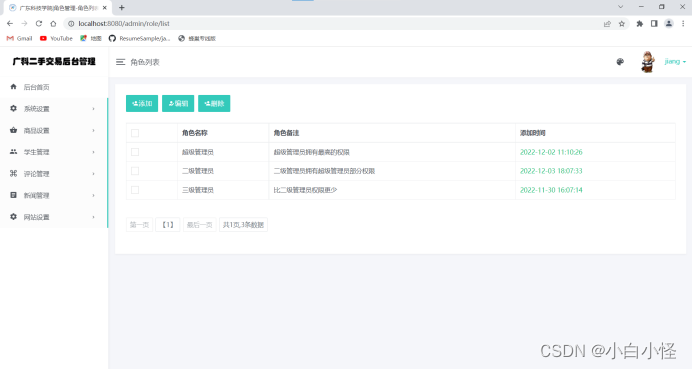The width and height of the screenshot is (692, 369).
Task: Open 新闻管理 menu item
Action: click(x=54, y=195)
